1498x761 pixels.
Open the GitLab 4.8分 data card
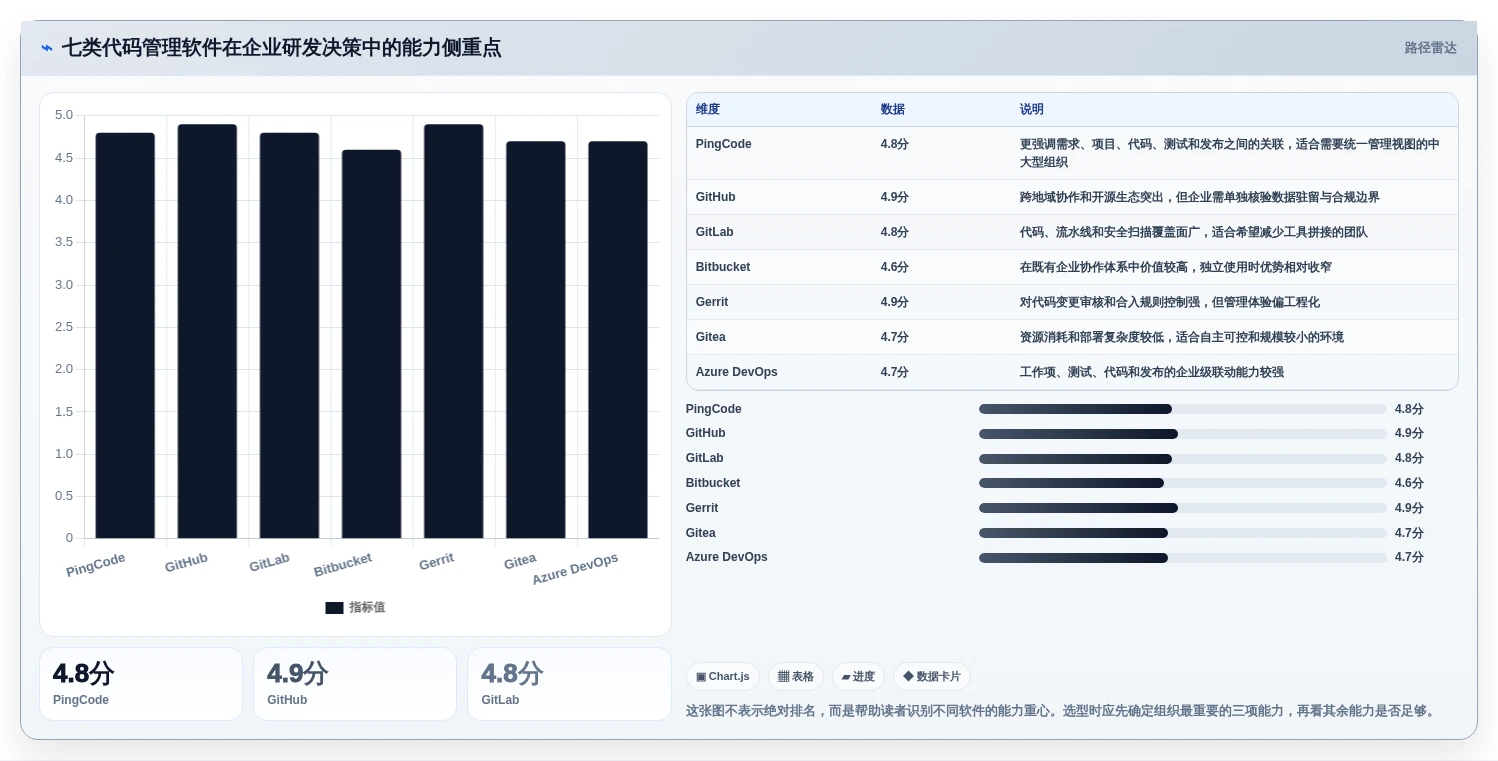569,684
